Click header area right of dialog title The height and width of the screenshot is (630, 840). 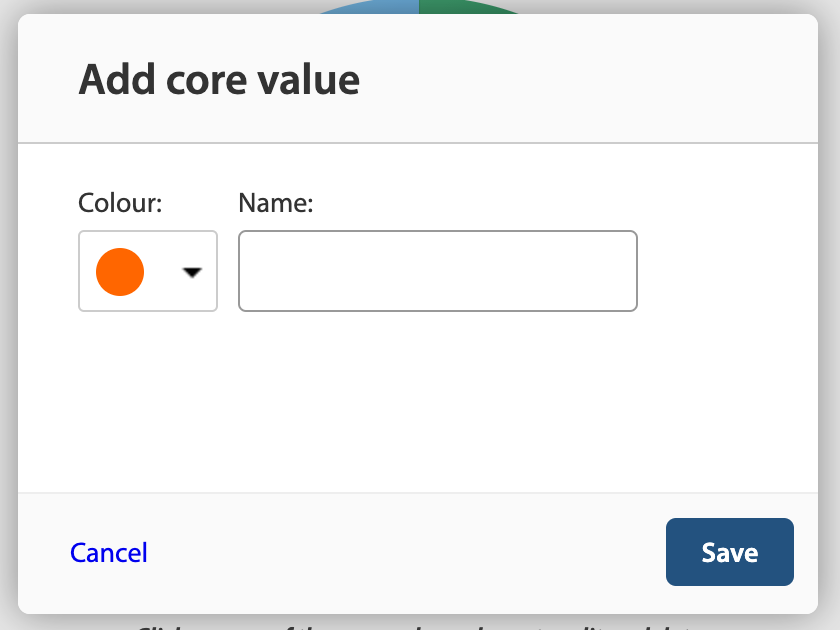click(x=589, y=79)
